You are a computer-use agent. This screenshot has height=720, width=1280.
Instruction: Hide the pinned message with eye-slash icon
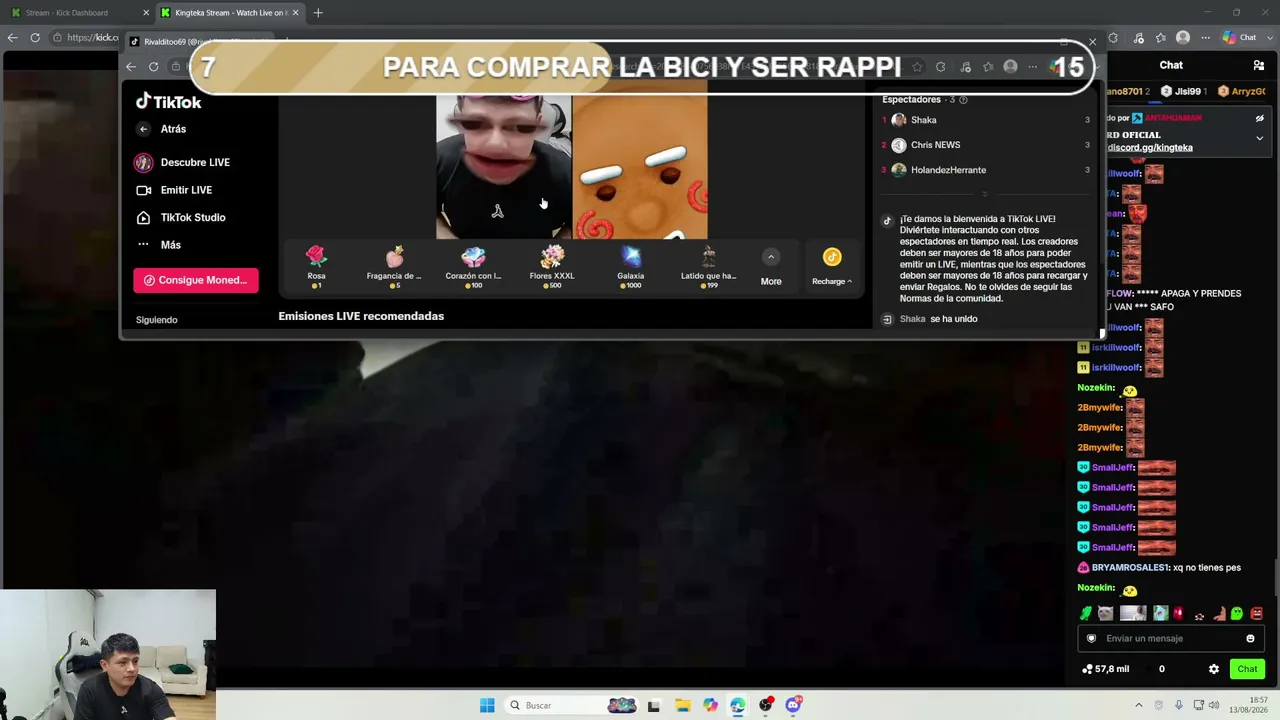[x=1260, y=118]
